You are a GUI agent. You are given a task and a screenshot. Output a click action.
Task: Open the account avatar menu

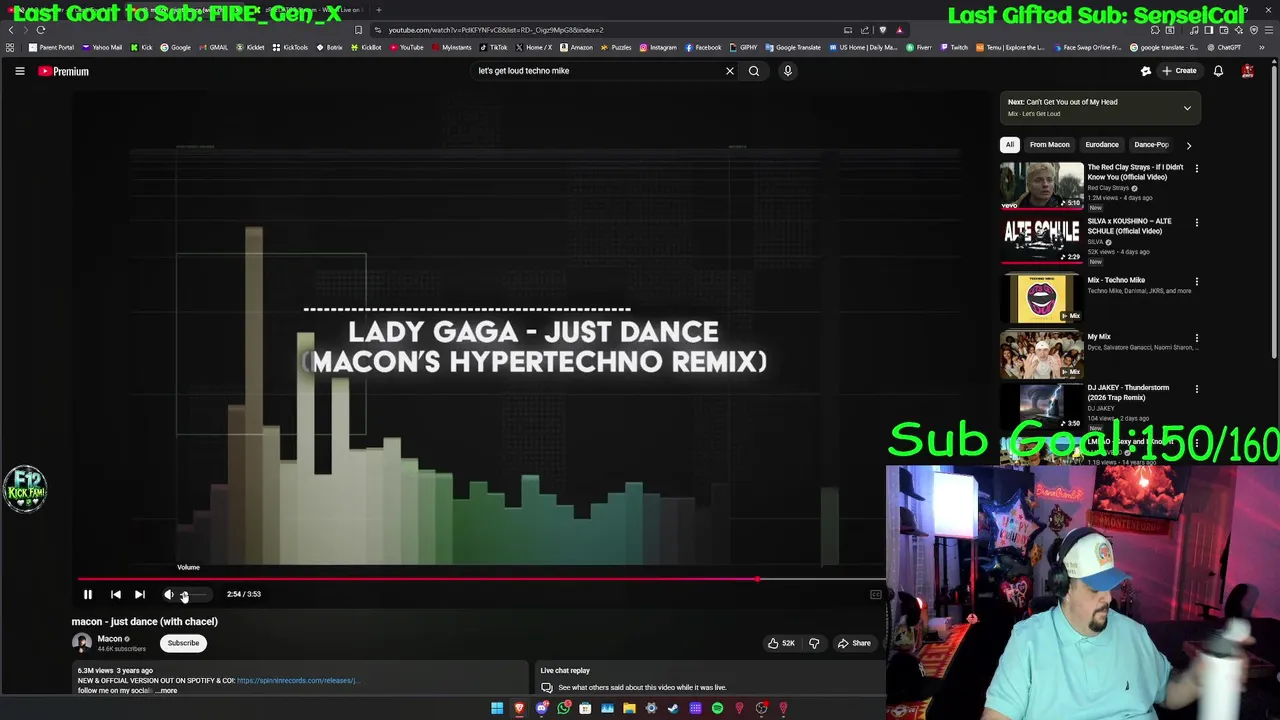(x=1247, y=71)
